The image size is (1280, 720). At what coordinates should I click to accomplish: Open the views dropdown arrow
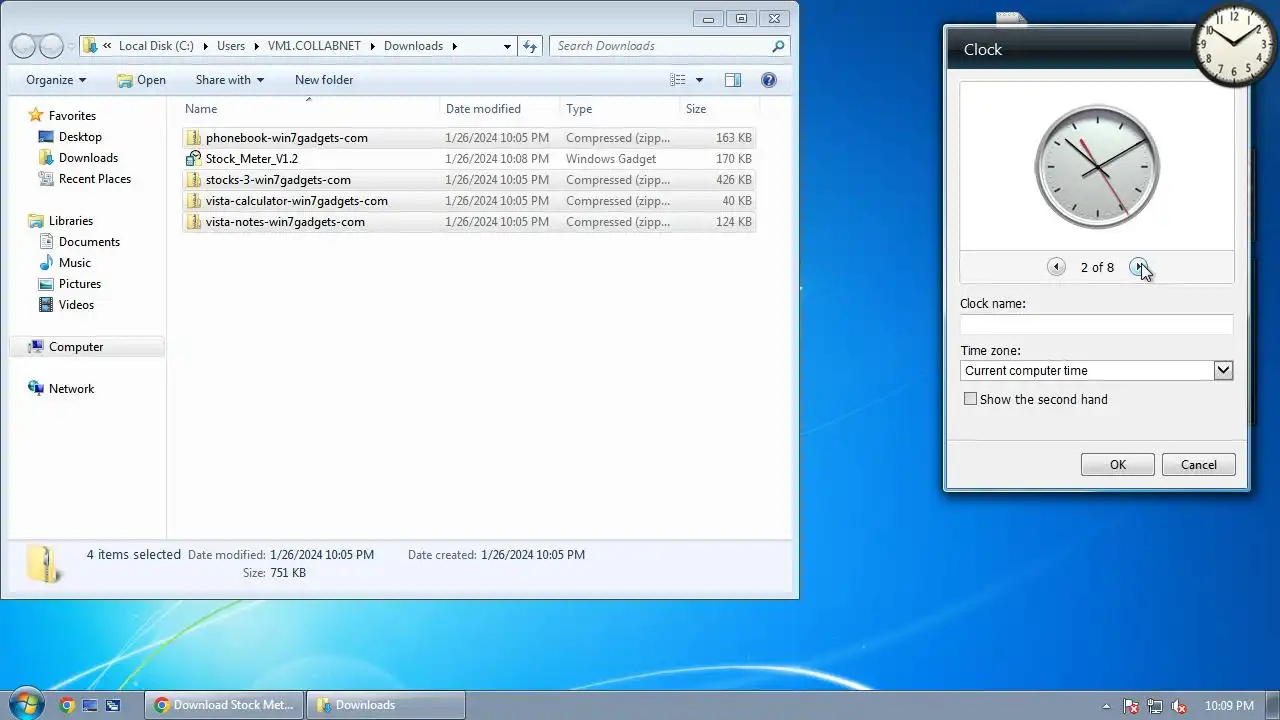point(699,80)
